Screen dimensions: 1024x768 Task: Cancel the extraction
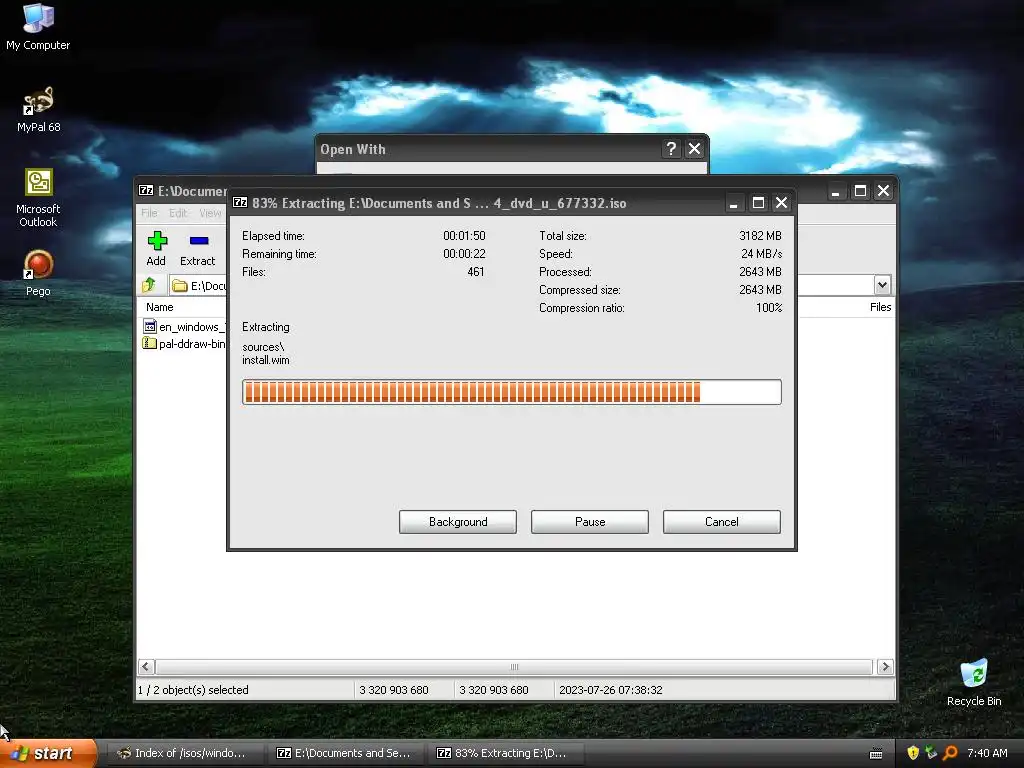[x=722, y=522]
